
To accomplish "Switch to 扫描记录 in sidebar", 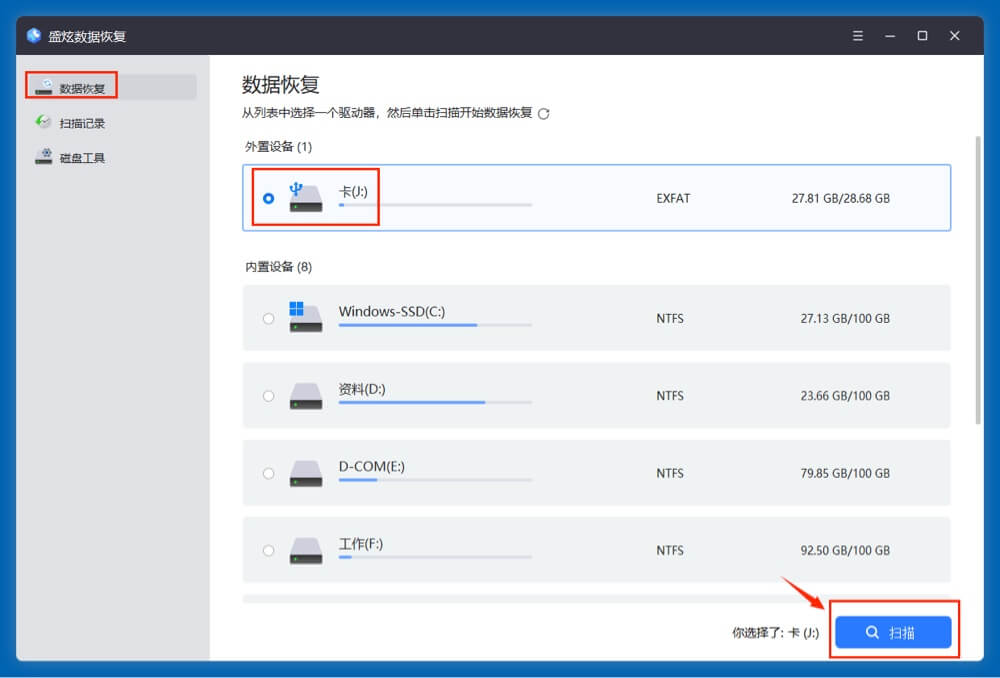I will (82, 123).
